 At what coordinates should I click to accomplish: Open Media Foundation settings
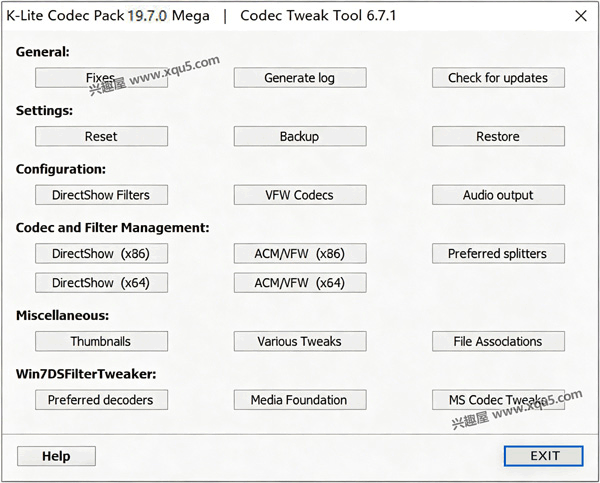click(x=300, y=400)
